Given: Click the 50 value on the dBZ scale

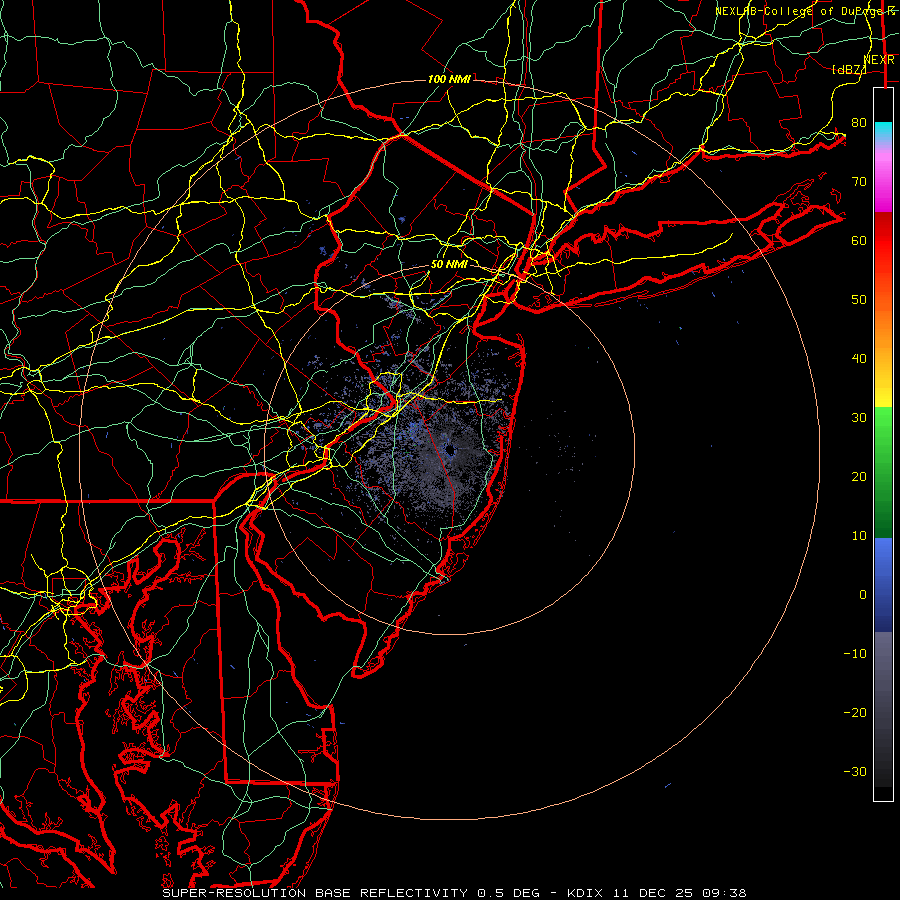Looking at the screenshot, I should (x=859, y=300).
